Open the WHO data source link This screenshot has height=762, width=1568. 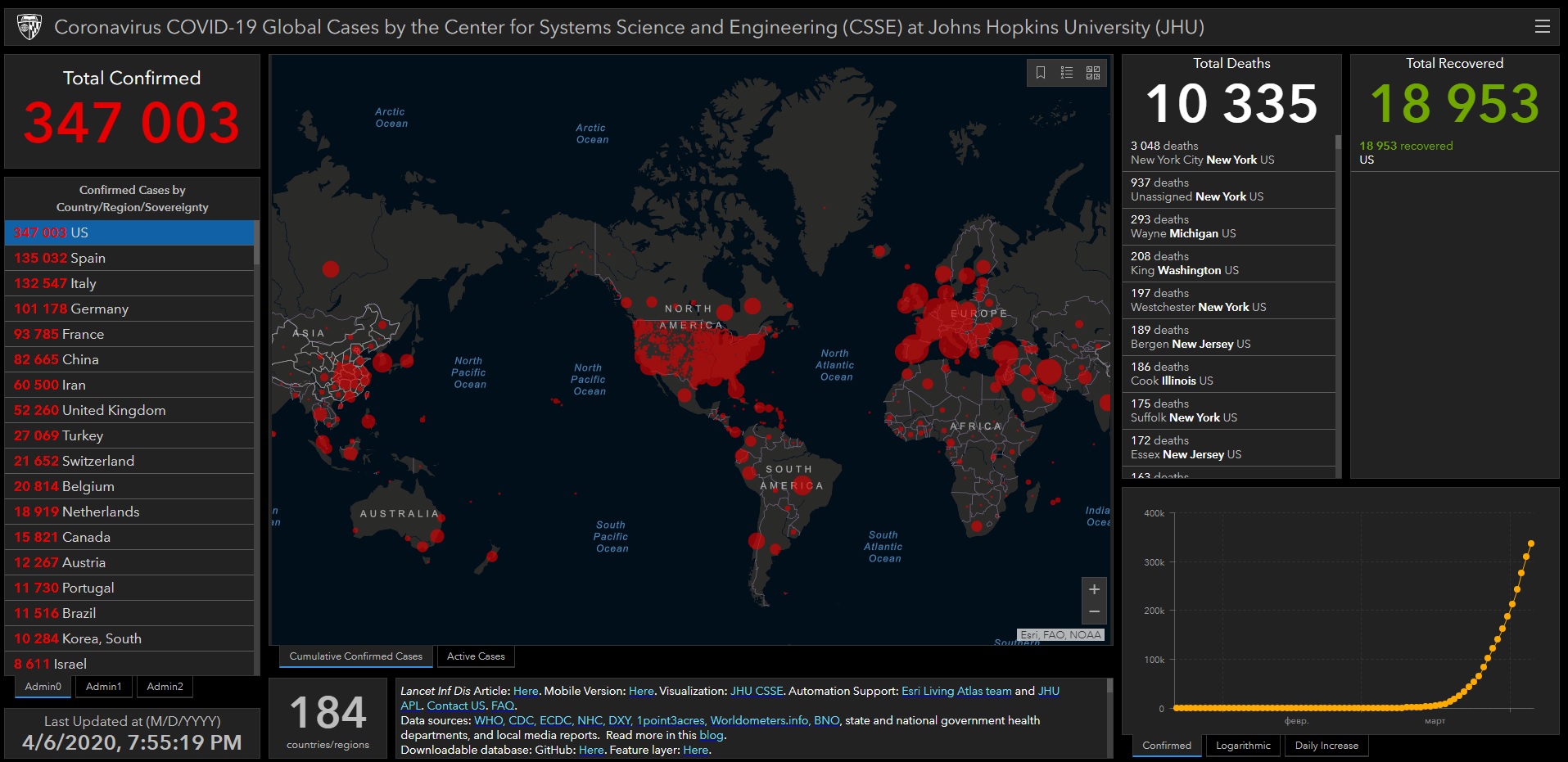(x=488, y=721)
